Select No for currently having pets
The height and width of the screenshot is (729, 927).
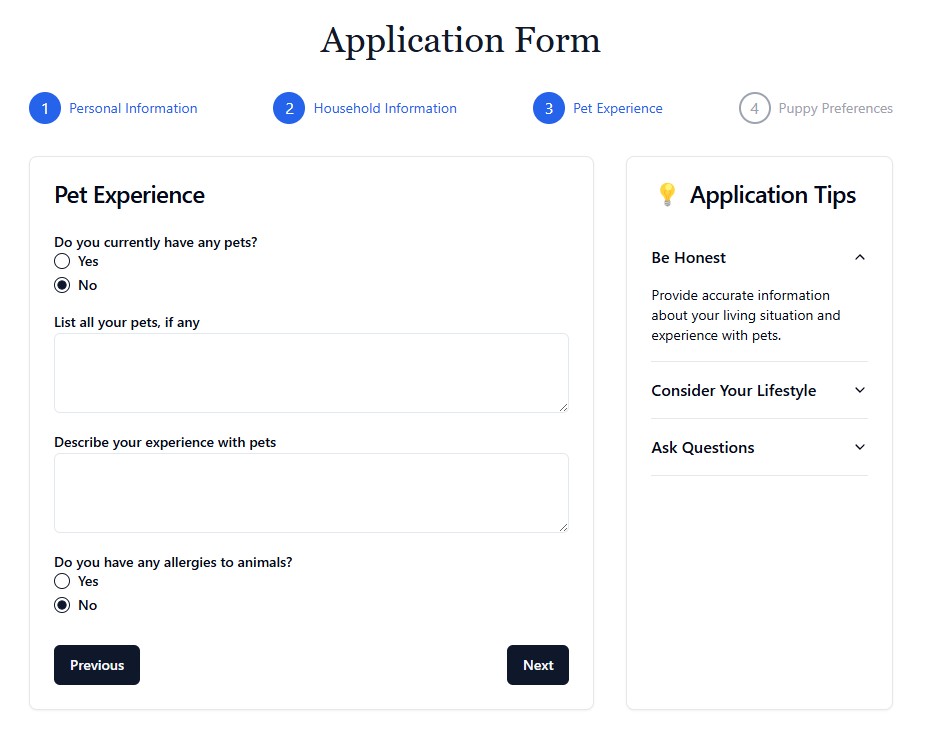click(62, 285)
